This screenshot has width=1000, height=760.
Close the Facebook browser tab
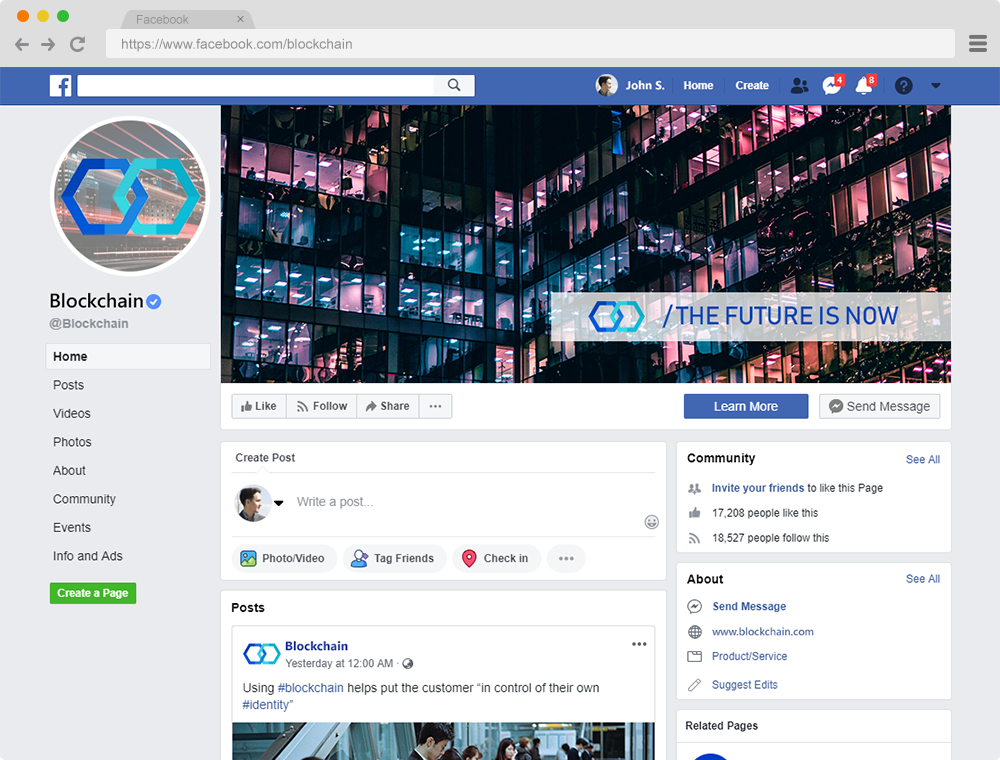pos(240,19)
